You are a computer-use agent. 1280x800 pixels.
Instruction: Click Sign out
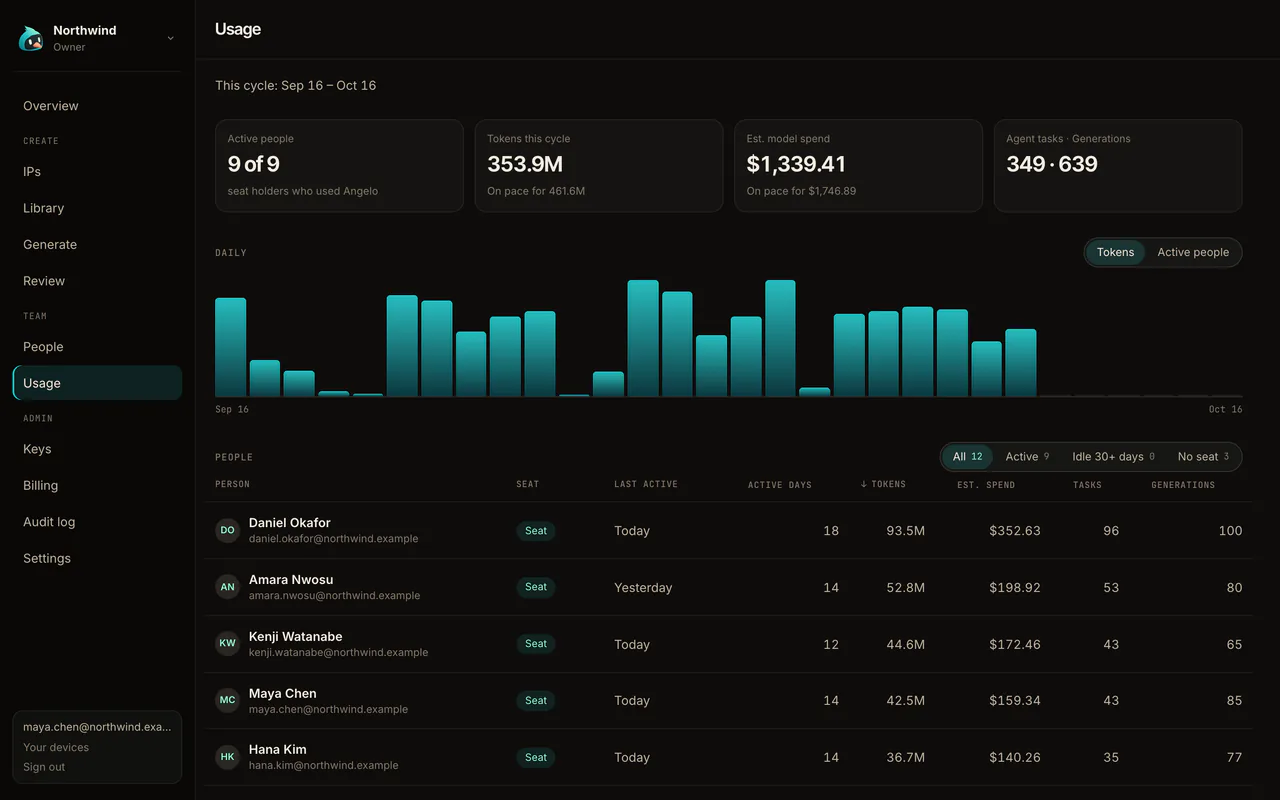[x=44, y=767]
